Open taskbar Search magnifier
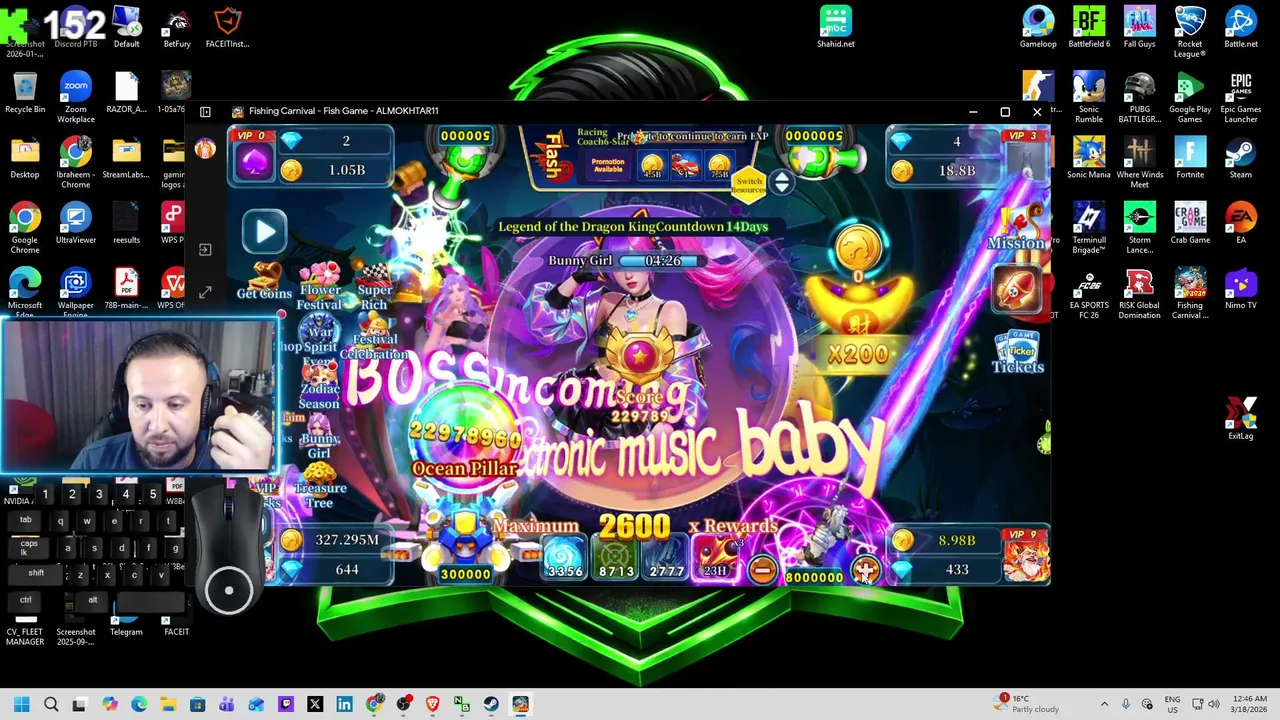The width and height of the screenshot is (1280, 720). 51,704
